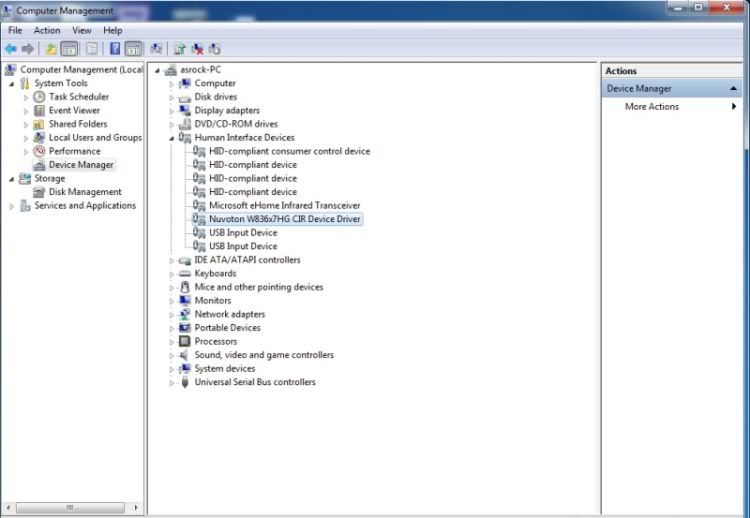750x518 pixels.
Task: Select Nuvoton W836x7HG CIR Device Driver
Action: tap(285, 219)
